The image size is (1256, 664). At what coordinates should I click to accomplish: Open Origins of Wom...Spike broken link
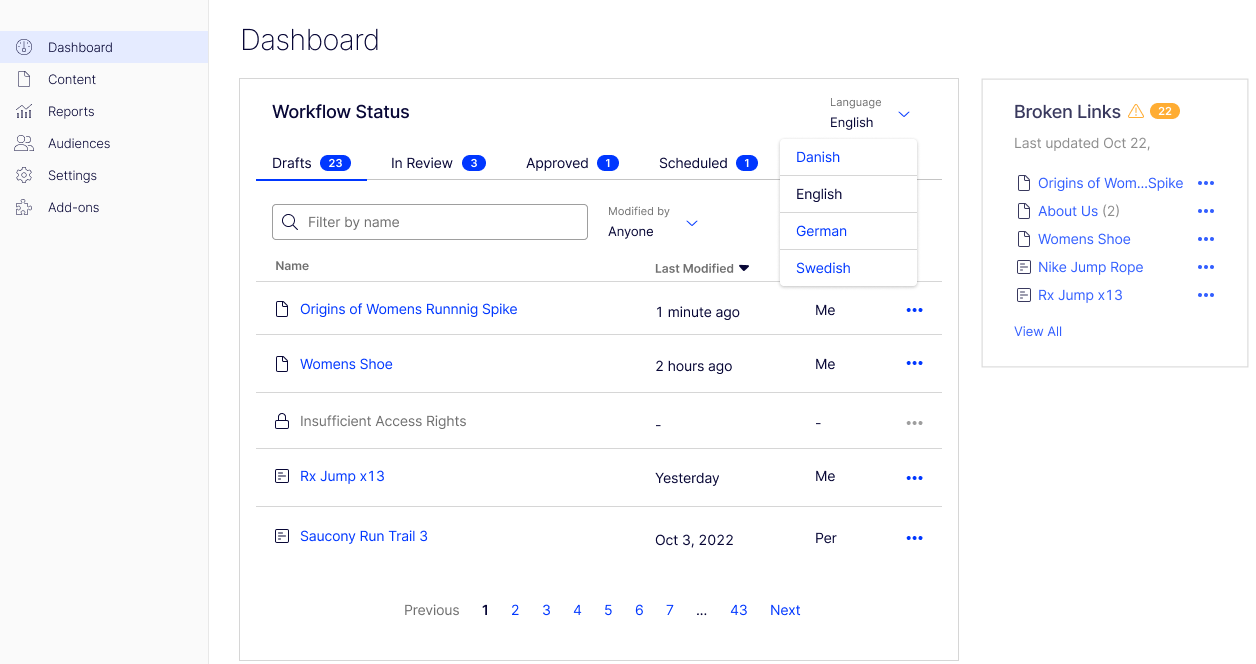[x=1110, y=183]
